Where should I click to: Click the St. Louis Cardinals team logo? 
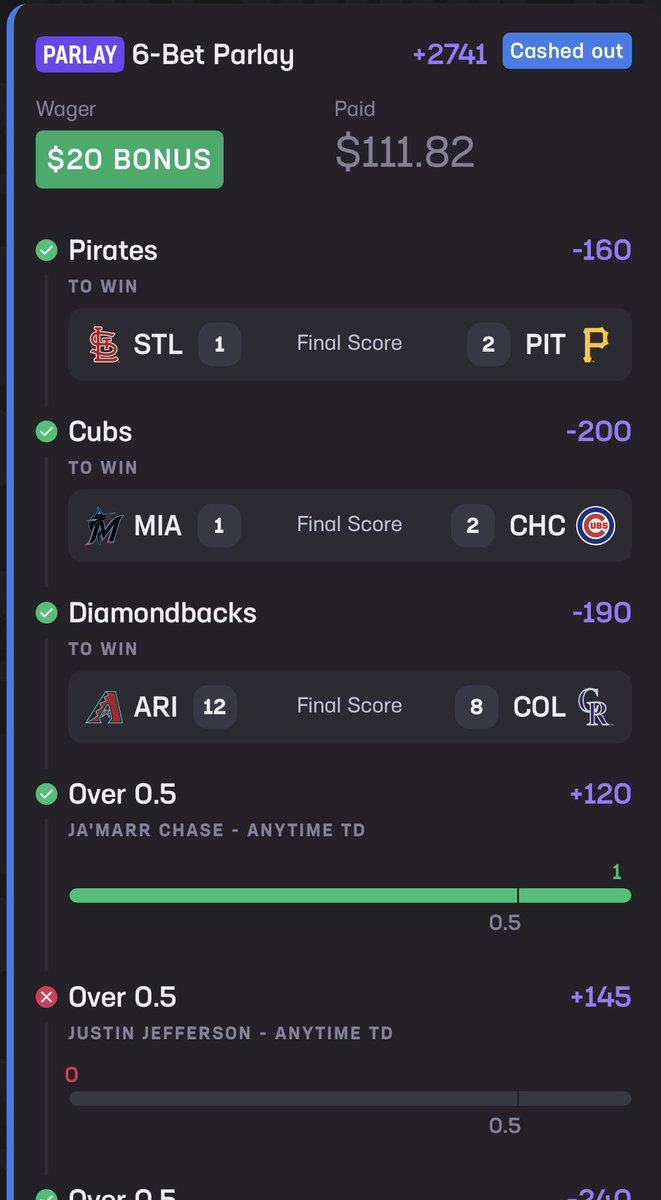point(104,345)
